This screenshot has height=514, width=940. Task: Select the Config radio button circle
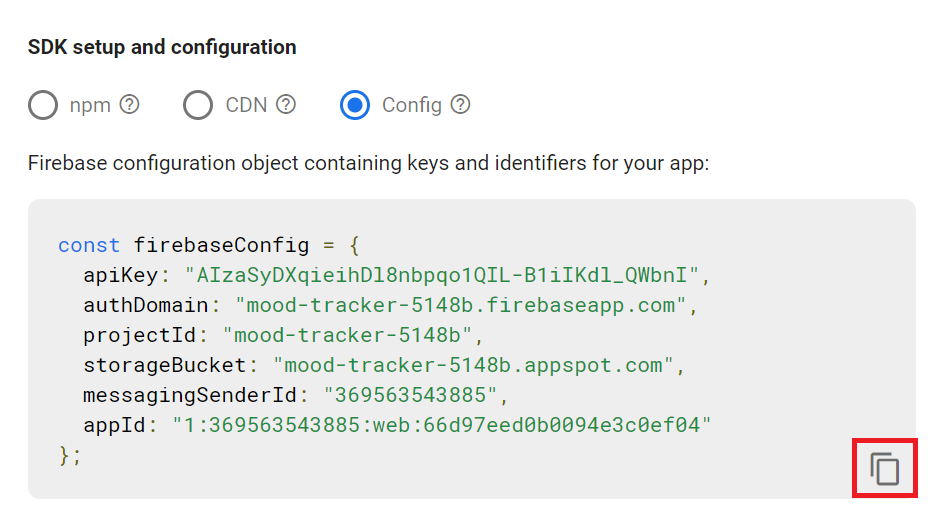pyautogui.click(x=355, y=105)
